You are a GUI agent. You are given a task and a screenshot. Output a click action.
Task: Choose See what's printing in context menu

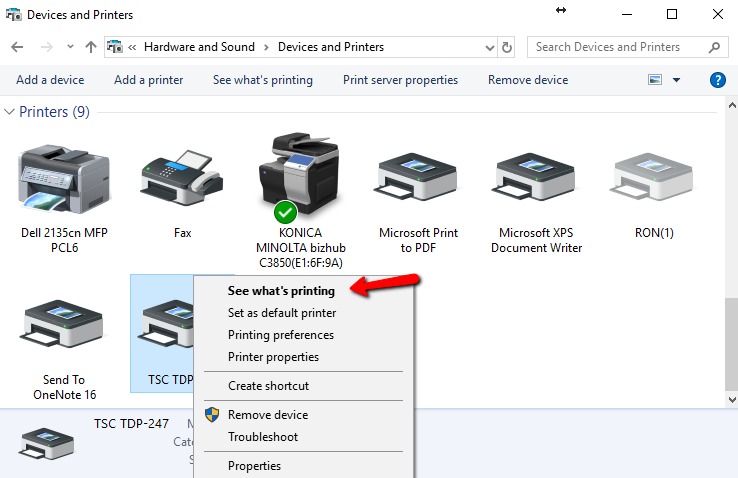pyautogui.click(x=281, y=291)
